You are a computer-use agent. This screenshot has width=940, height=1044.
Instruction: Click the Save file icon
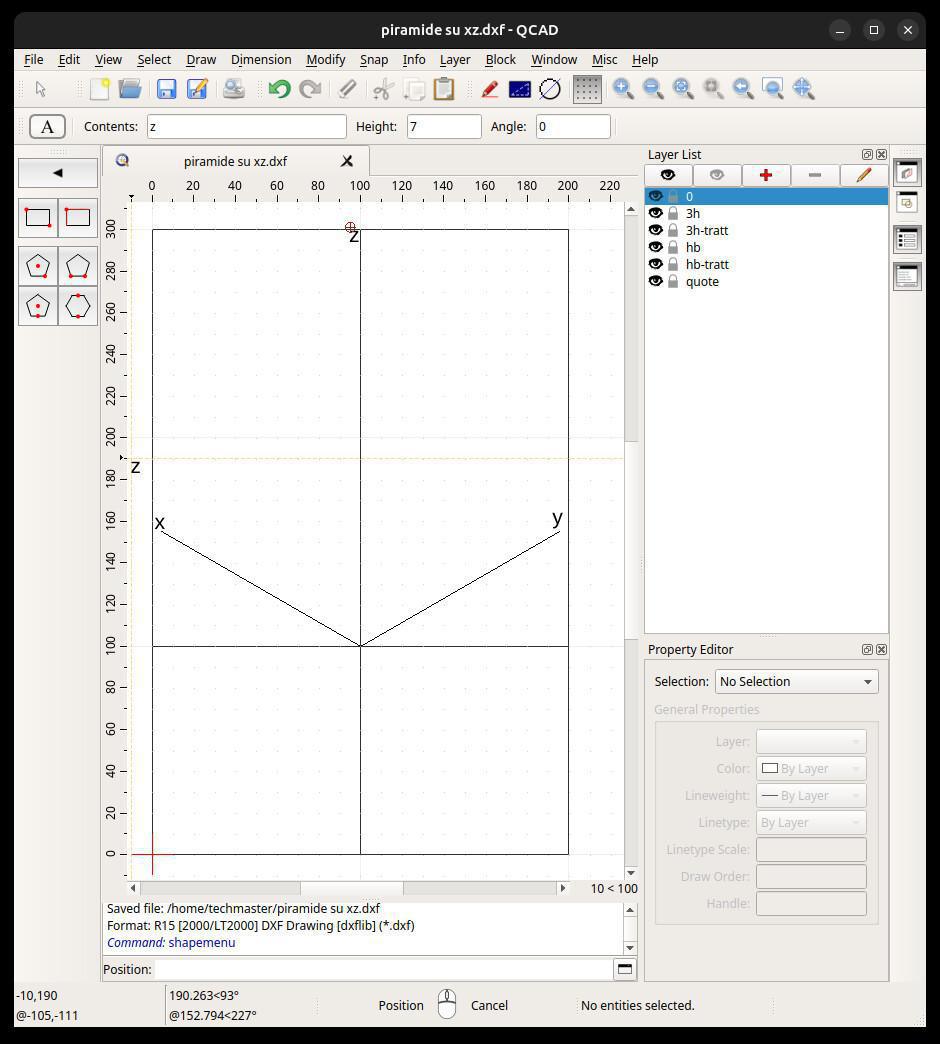pyautogui.click(x=166, y=89)
